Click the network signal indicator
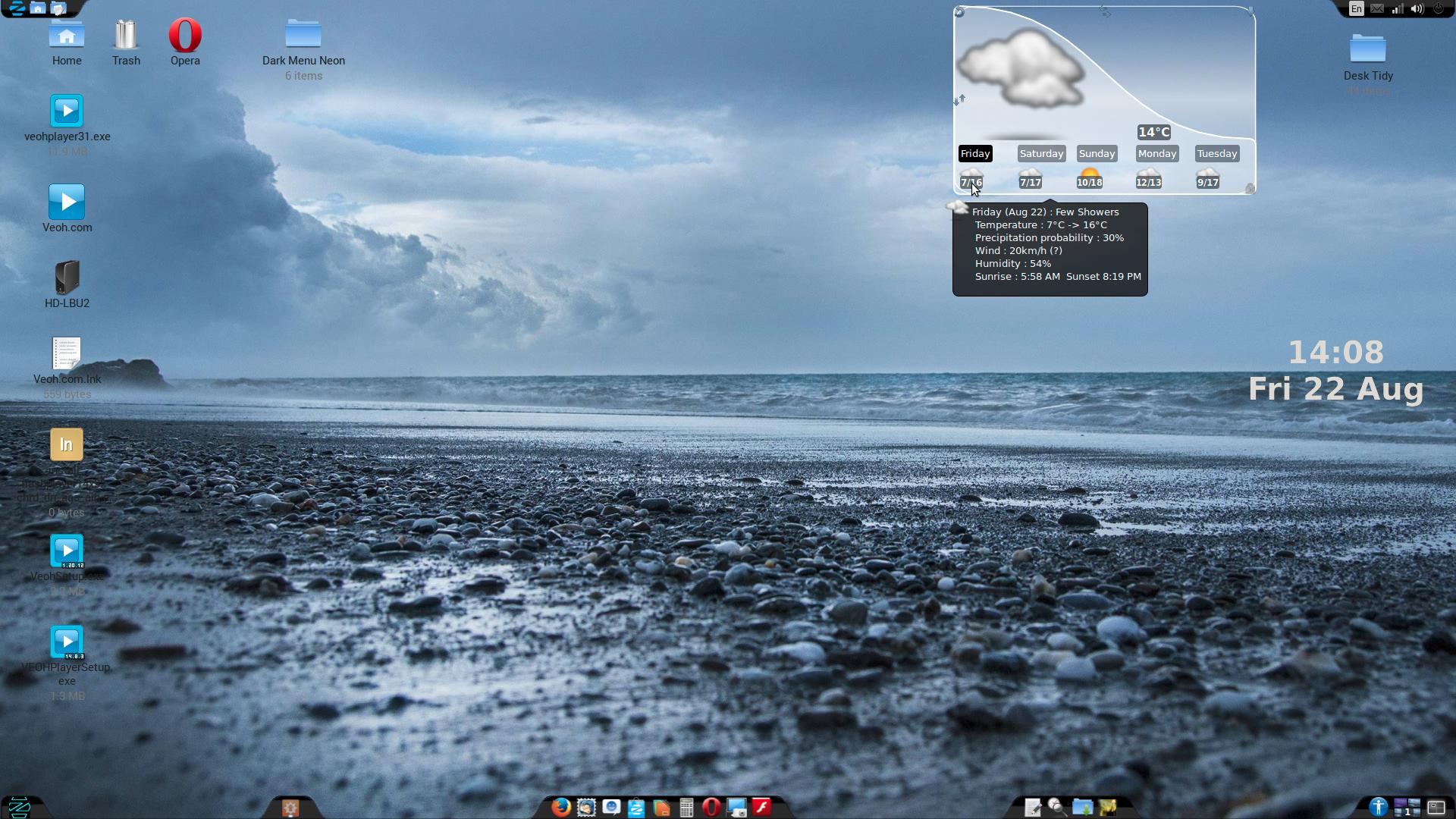 coord(1398,8)
